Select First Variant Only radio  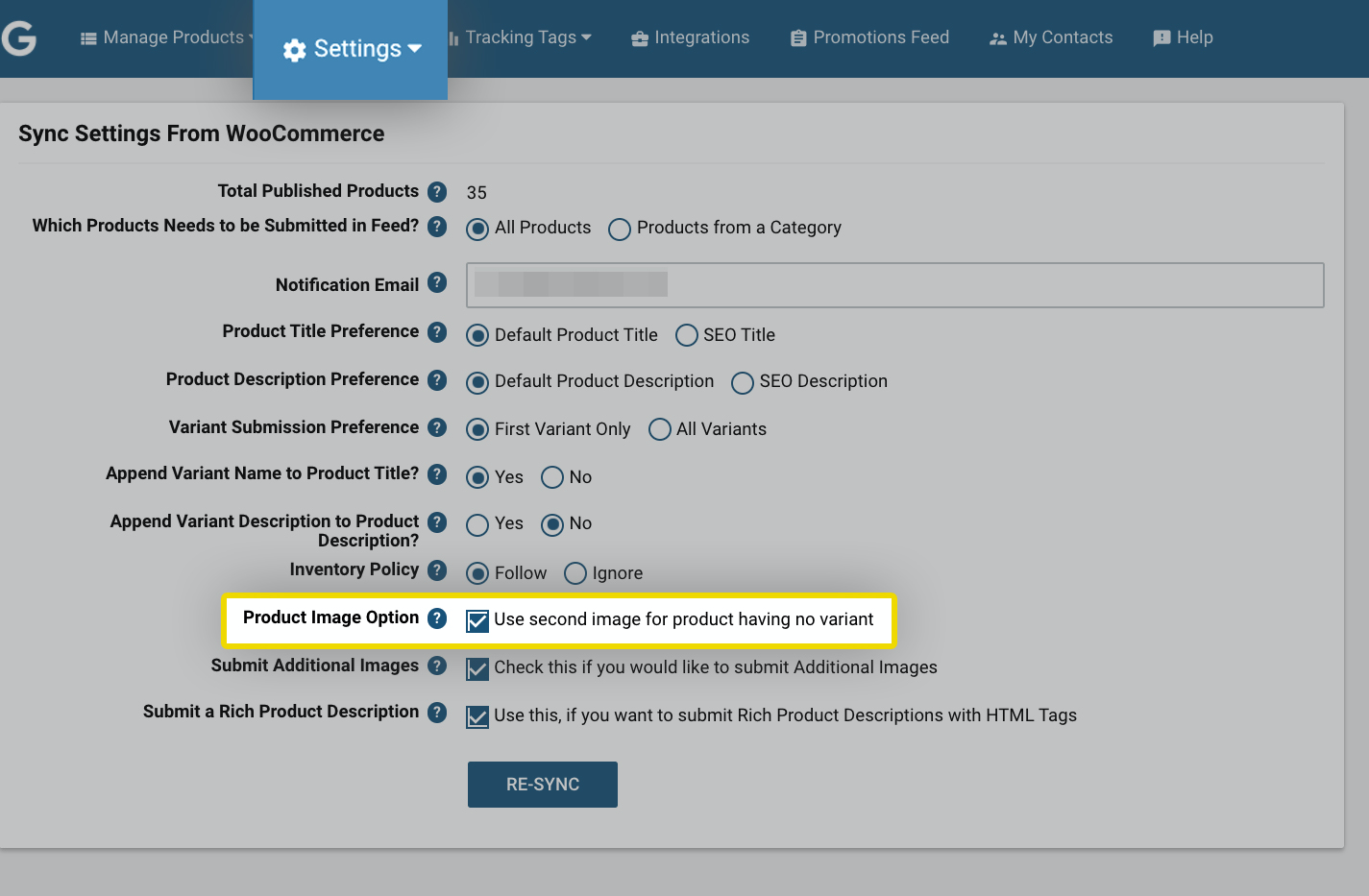click(x=477, y=429)
